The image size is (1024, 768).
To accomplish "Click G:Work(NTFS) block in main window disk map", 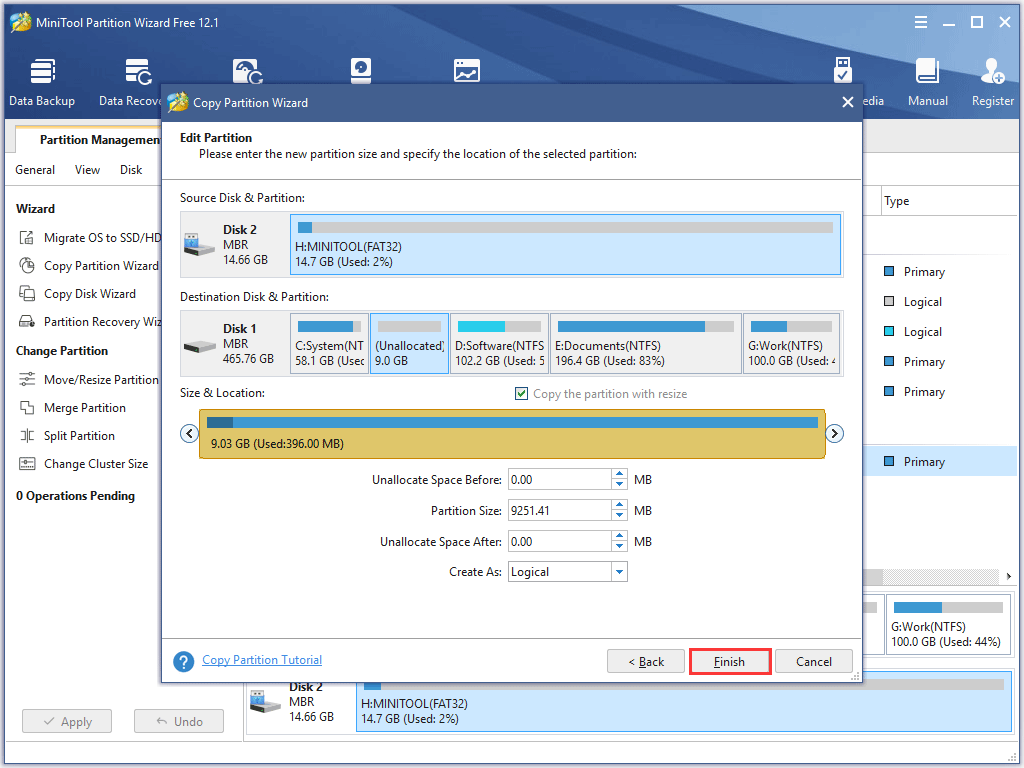I will (x=946, y=624).
